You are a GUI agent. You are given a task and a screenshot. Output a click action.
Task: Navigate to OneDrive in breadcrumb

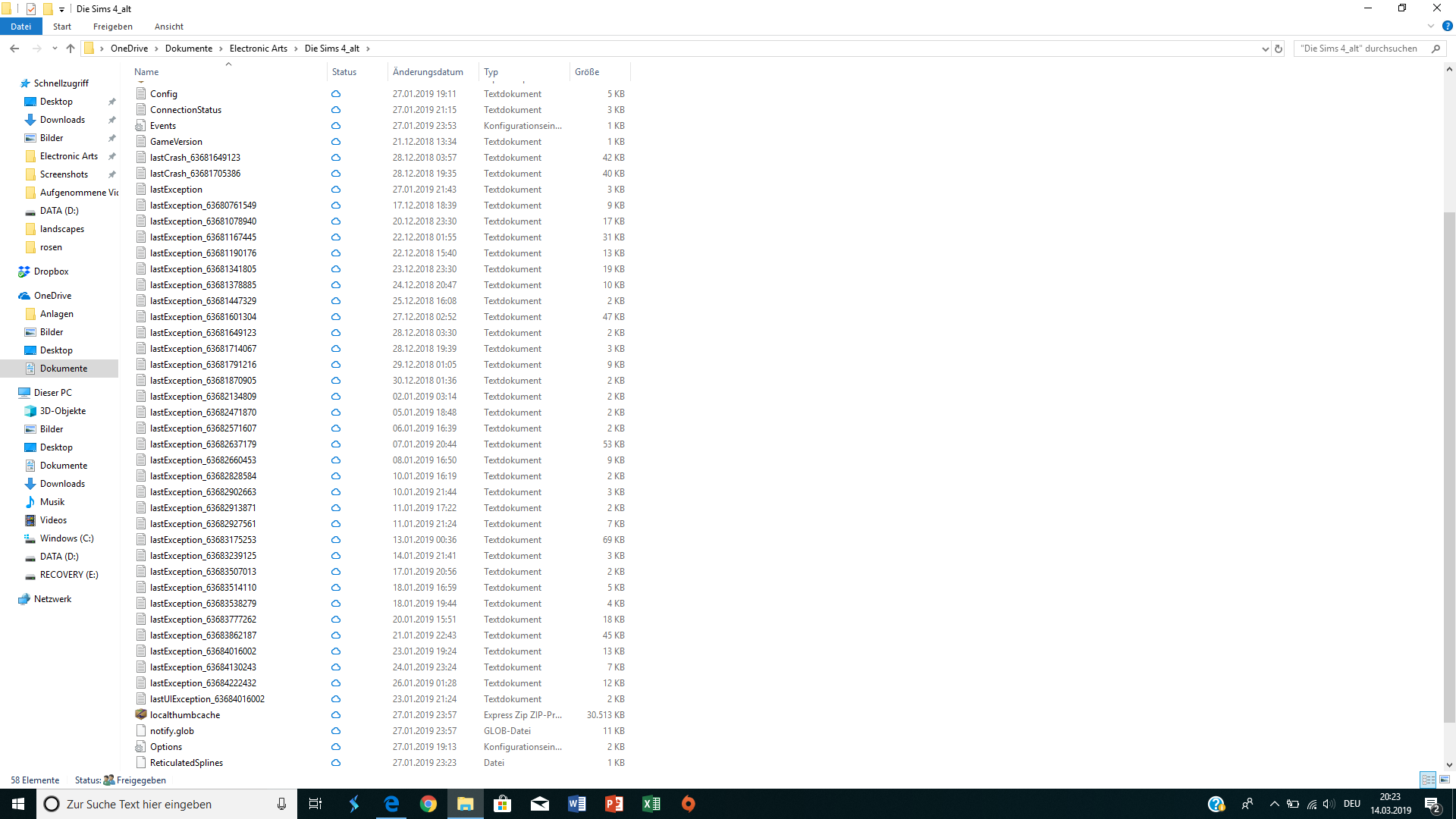tap(130, 49)
